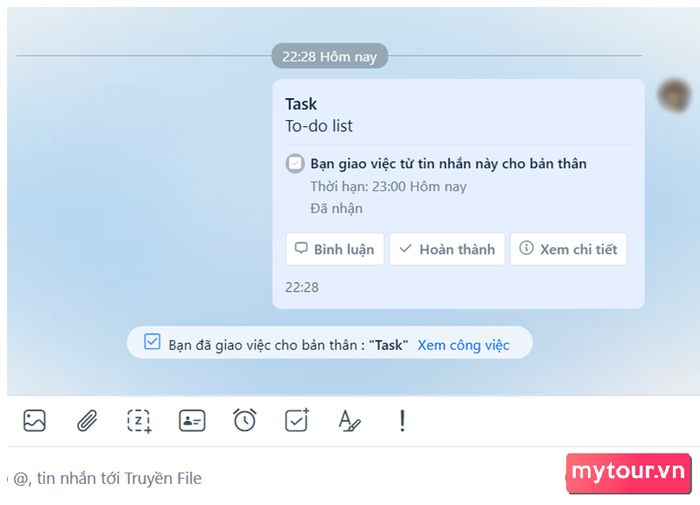Screen dimensions: 700x505
Task: Click the assign task icon
Action: tap(297, 420)
